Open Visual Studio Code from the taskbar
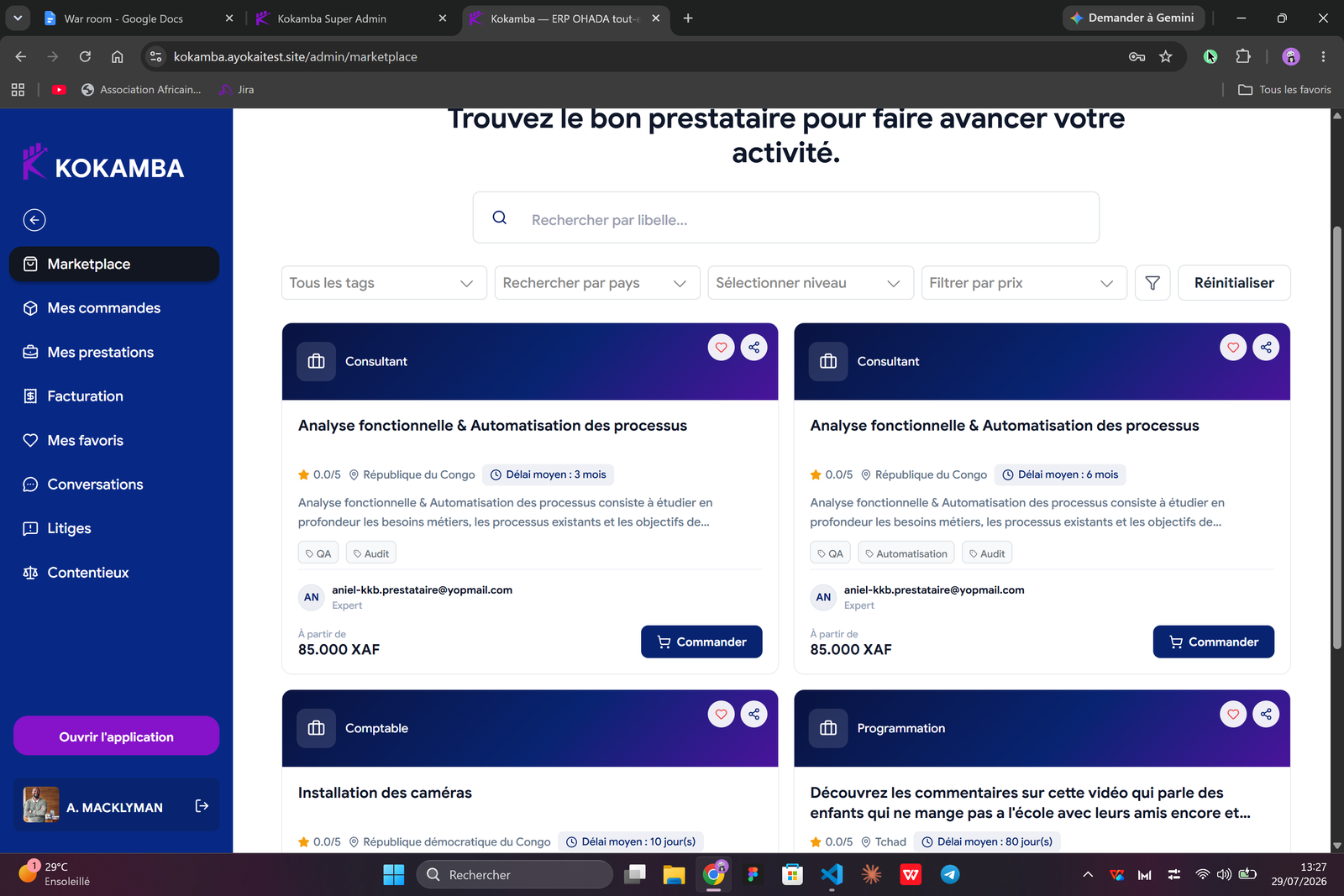The width and height of the screenshot is (1344, 896). (832, 874)
